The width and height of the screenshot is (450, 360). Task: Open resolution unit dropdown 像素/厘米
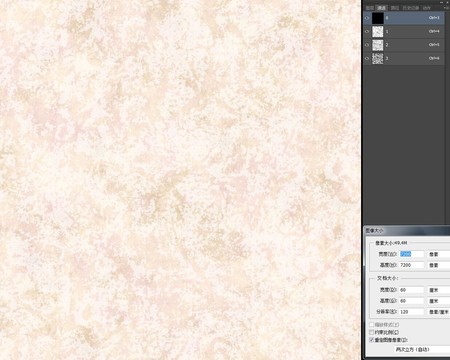point(439,312)
